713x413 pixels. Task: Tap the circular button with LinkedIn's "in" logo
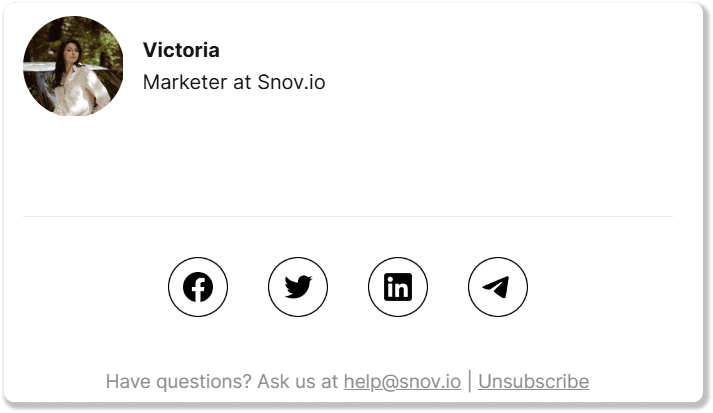[398, 288]
